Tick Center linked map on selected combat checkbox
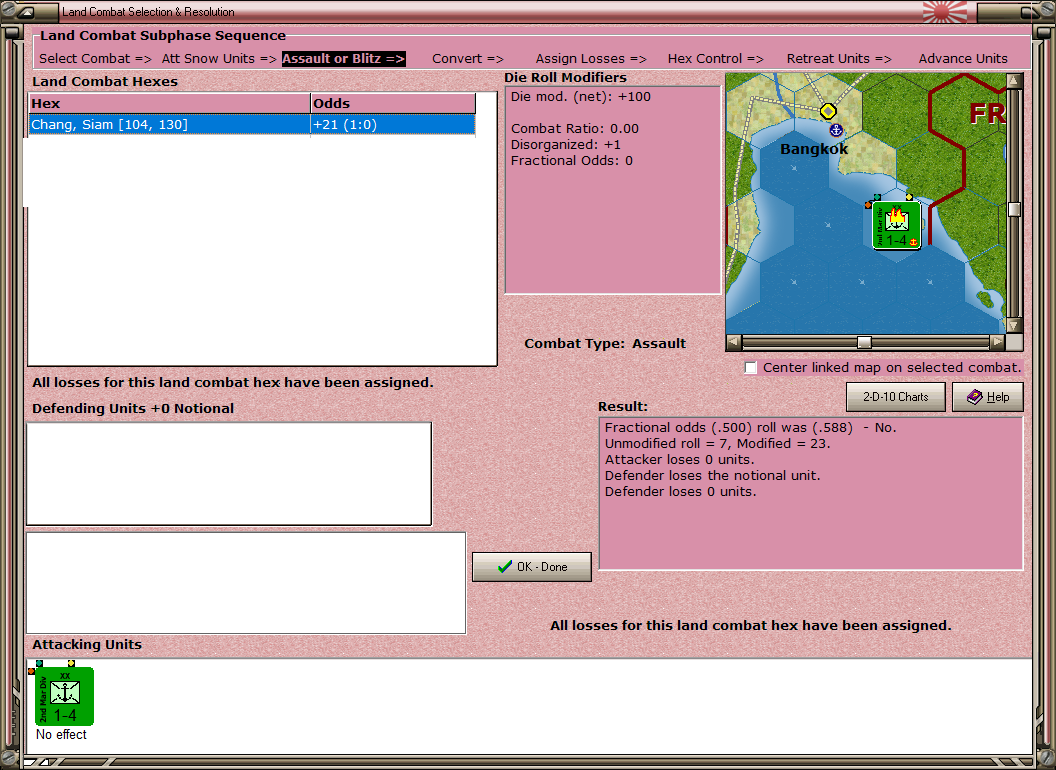This screenshot has height=770, width=1056. click(x=751, y=368)
